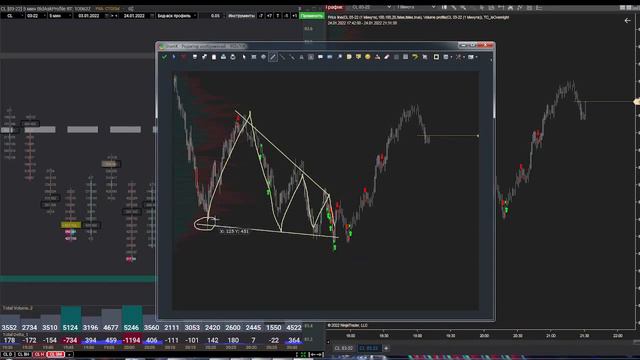Image resolution: width=640 pixels, height=360 pixels.
Task: Switch to the CL D tab at bottom left
Action: (x=7, y=354)
